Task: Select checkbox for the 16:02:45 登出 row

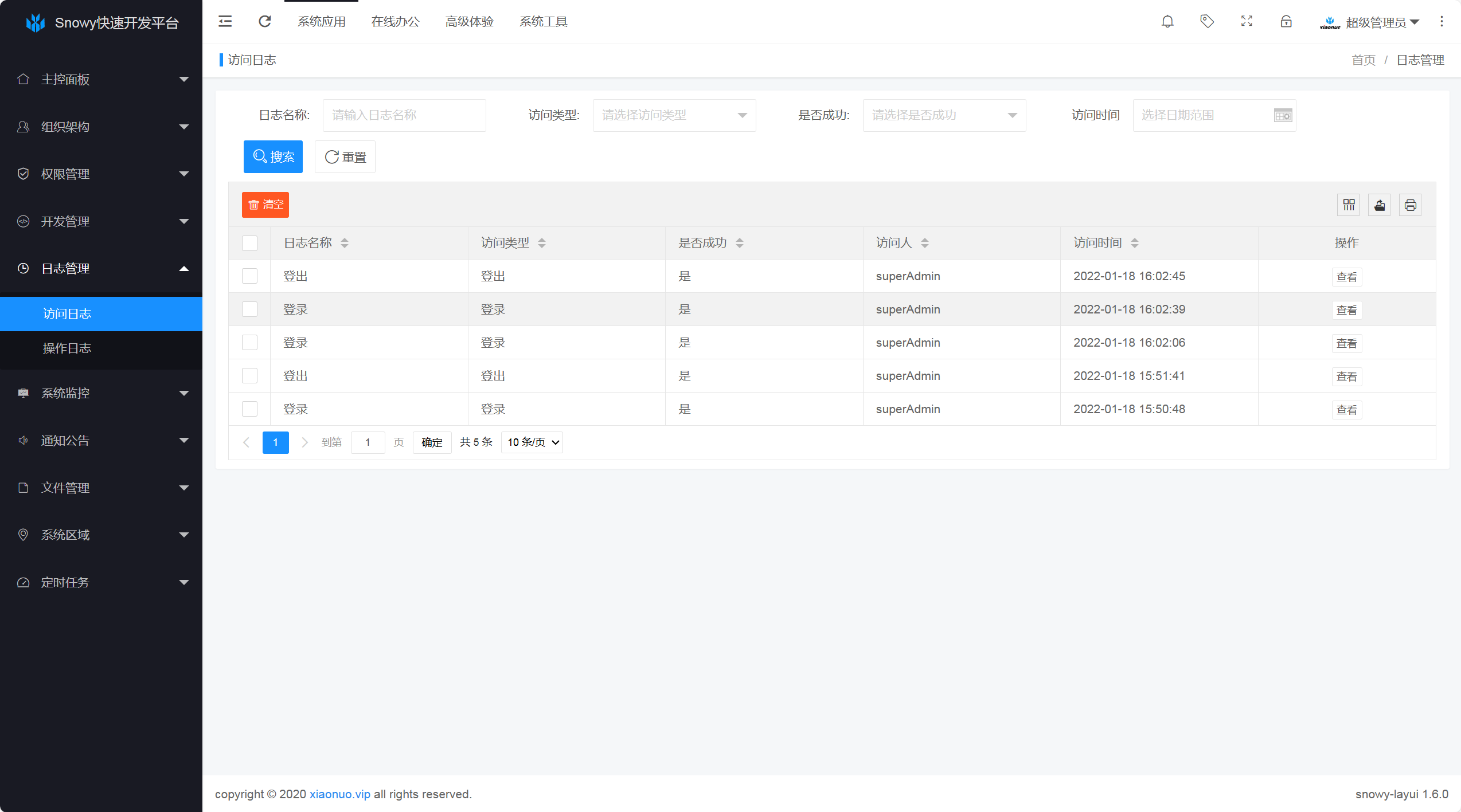Action: 250,276
